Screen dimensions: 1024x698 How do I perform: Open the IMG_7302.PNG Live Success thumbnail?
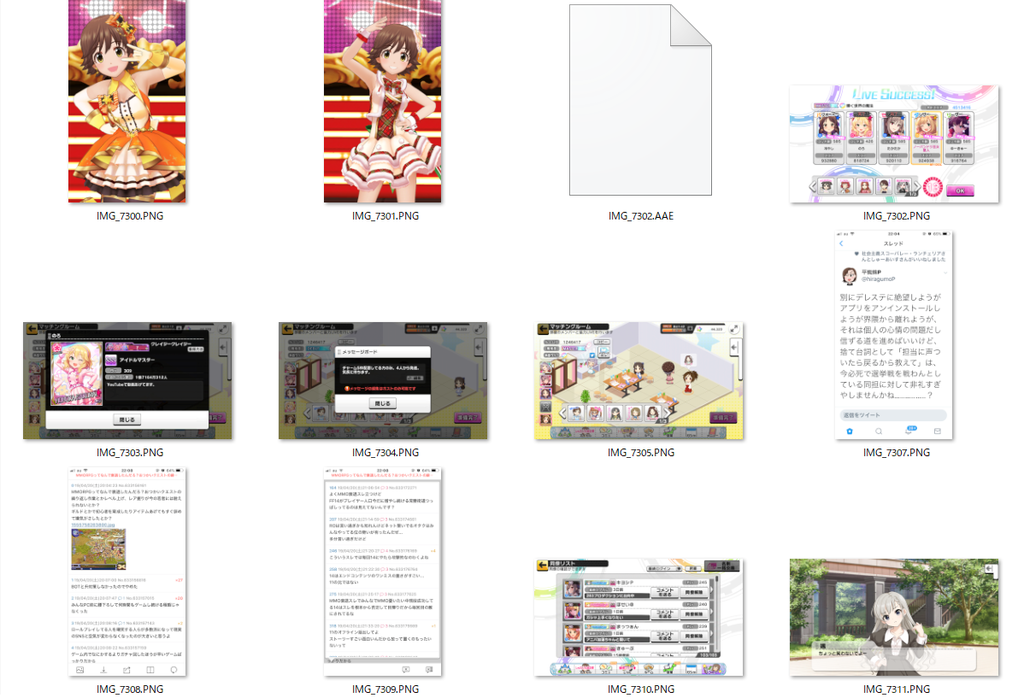[894, 144]
